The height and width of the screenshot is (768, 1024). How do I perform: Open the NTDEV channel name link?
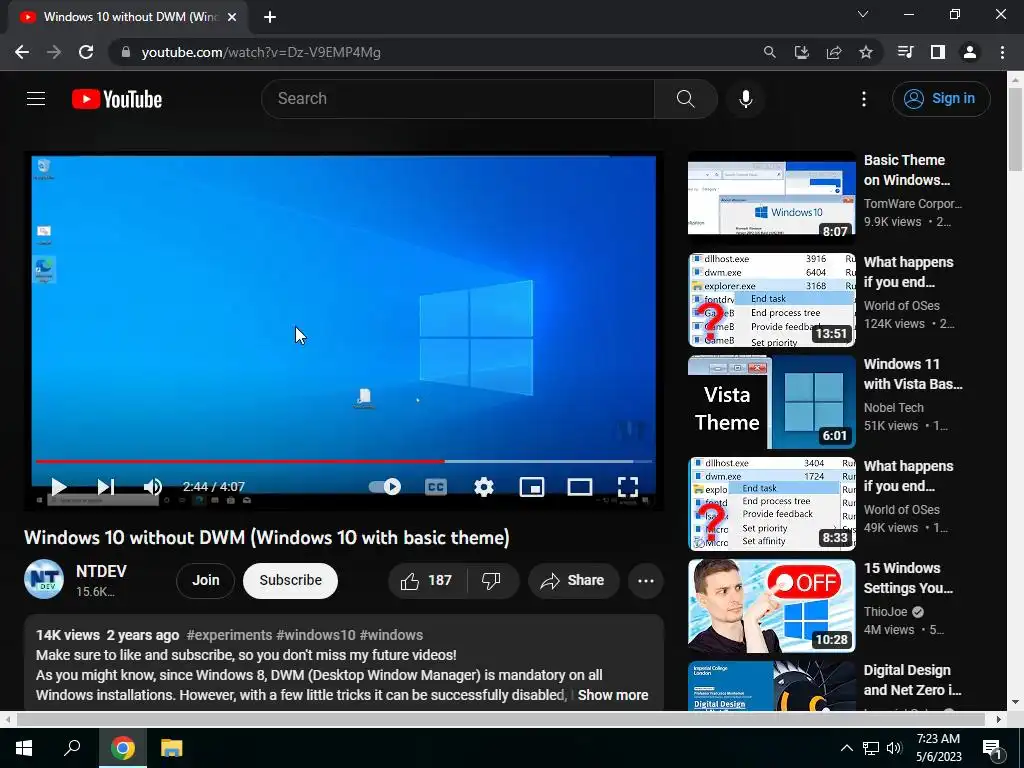(101, 571)
